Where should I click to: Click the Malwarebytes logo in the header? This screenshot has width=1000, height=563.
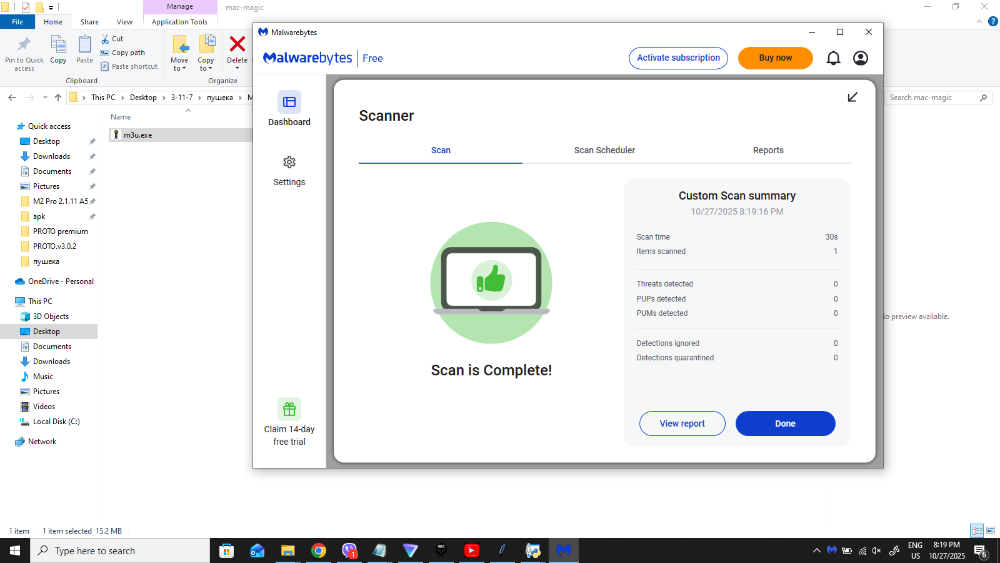click(307, 58)
